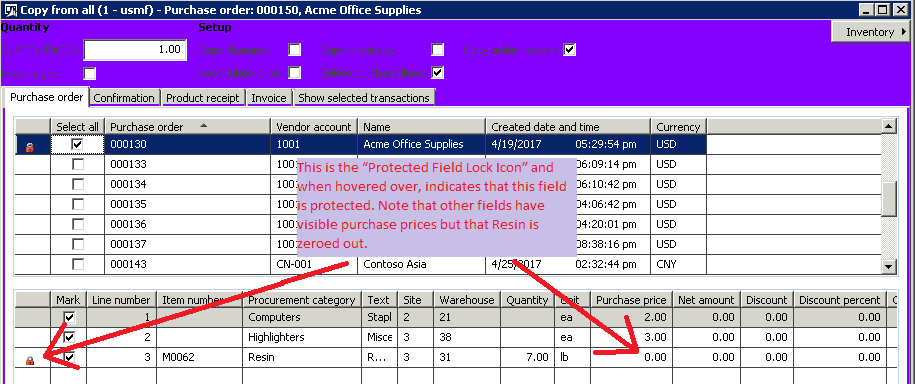Select purchase order 000136 cell
This screenshot has height=384, width=915.
[x=187, y=224]
